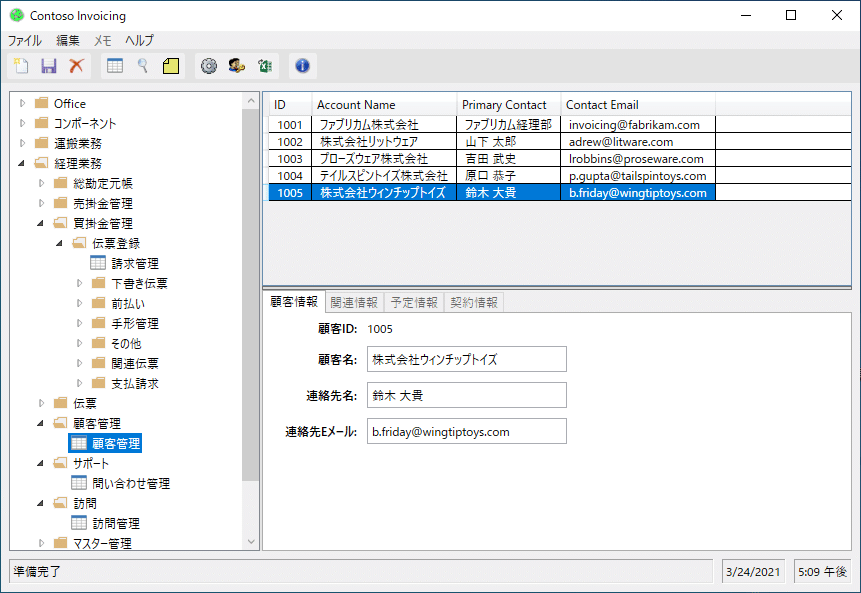Viewport: 861px width, 593px height.
Task: Click the Office folder icon
Action: (41, 103)
